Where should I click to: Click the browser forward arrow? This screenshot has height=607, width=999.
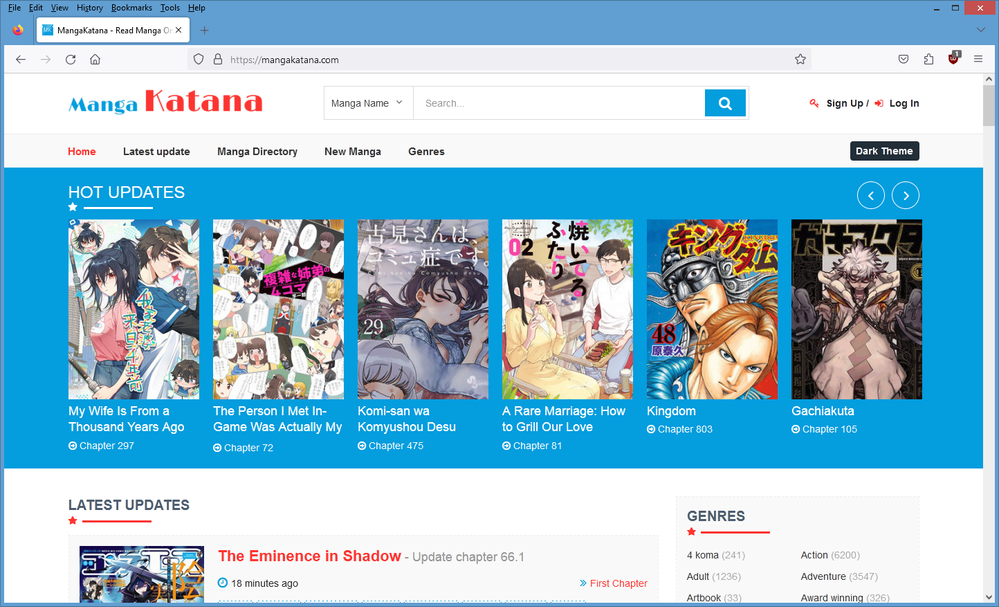(45, 59)
